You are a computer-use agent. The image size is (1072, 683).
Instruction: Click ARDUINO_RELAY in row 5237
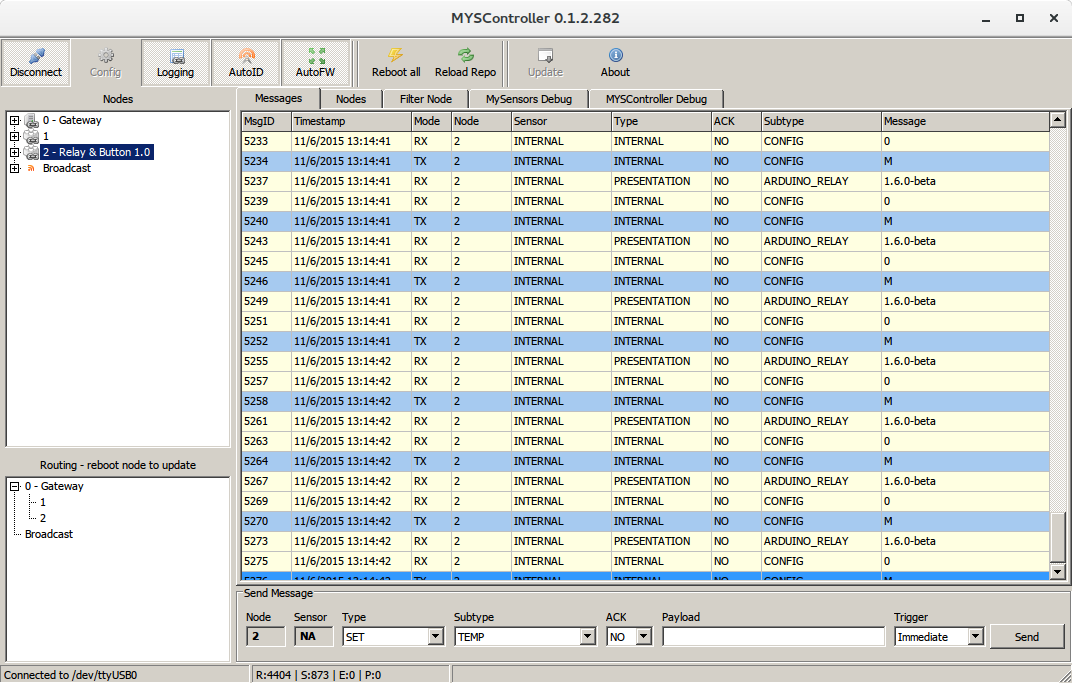click(x=805, y=181)
